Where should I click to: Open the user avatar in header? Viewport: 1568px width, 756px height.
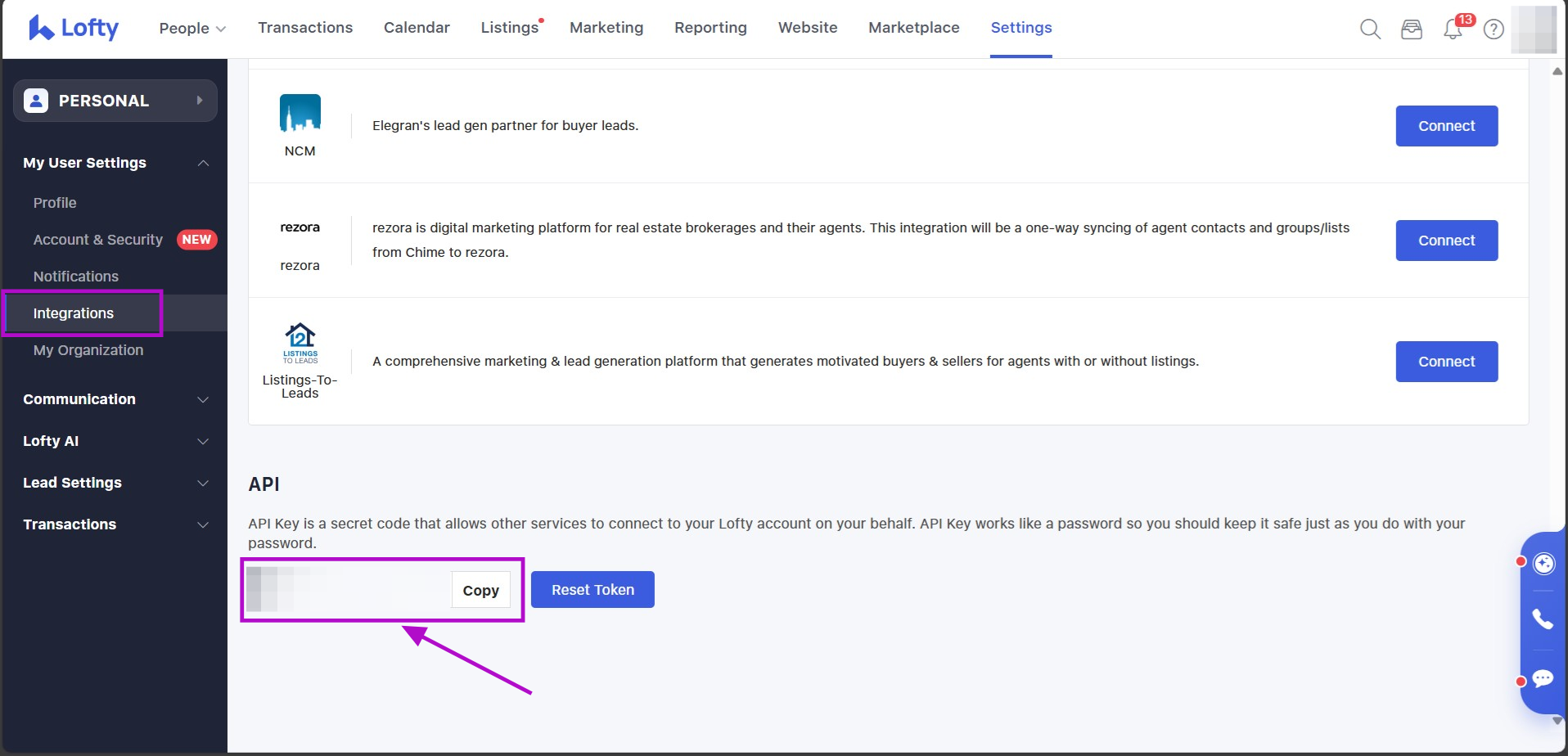click(x=1533, y=29)
